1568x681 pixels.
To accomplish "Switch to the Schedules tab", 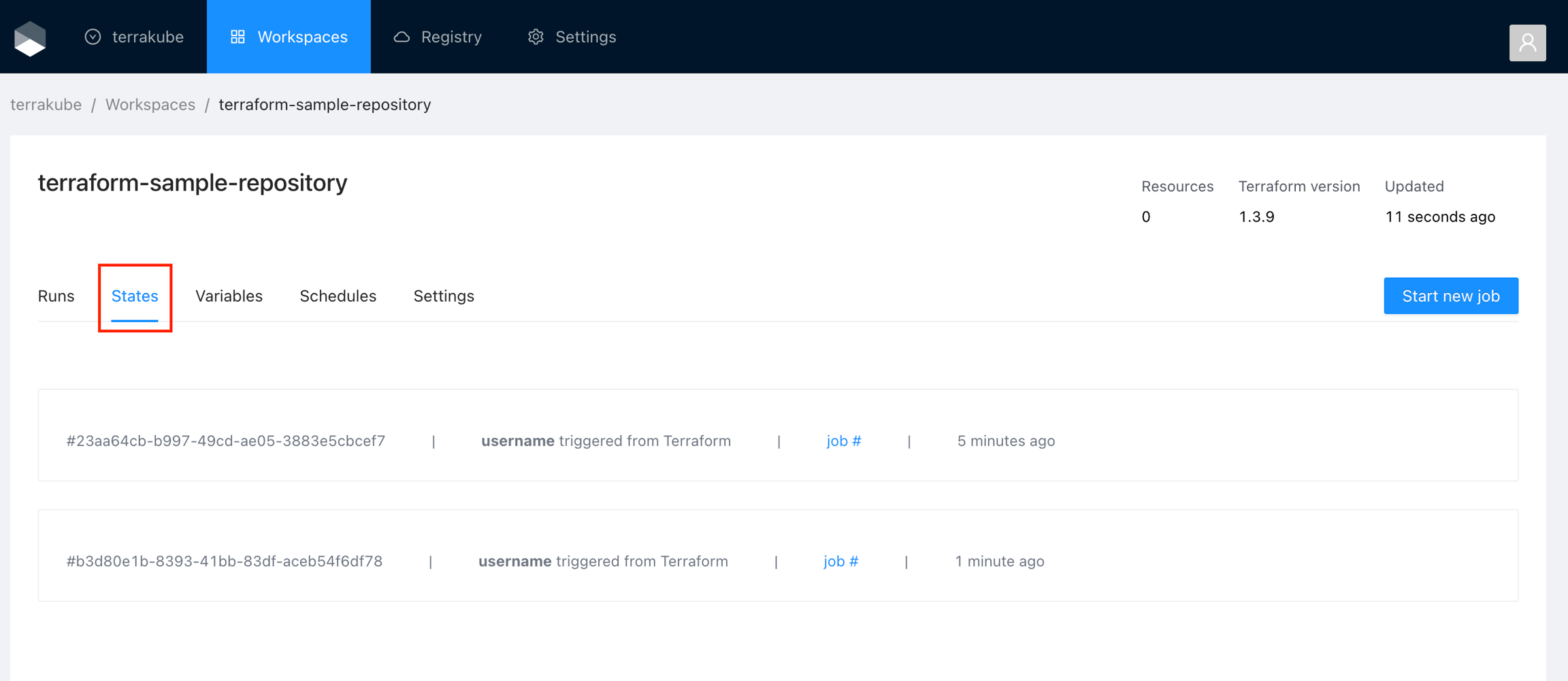I will (x=338, y=296).
